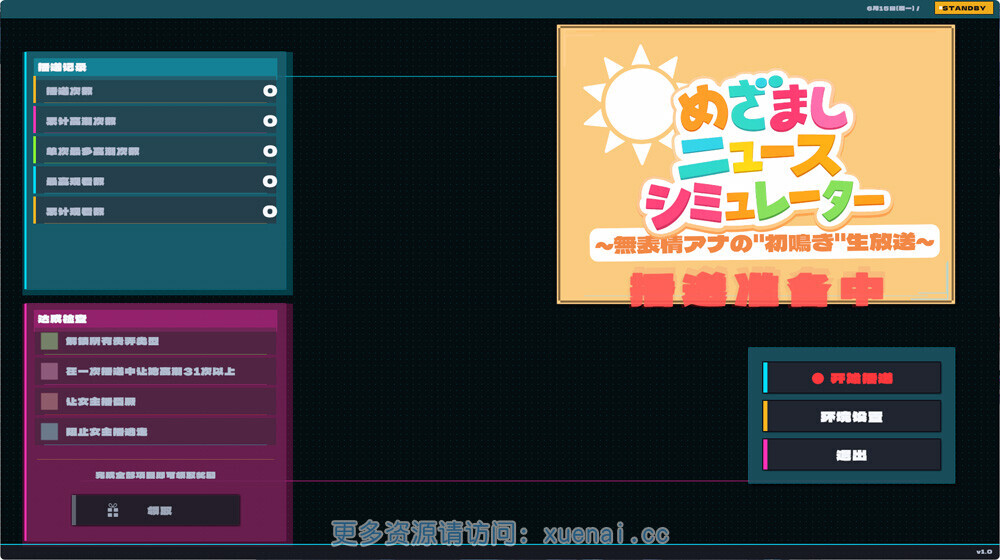Click the 播送记录 panel header
This screenshot has height=560, width=1000.
pyautogui.click(x=156, y=67)
